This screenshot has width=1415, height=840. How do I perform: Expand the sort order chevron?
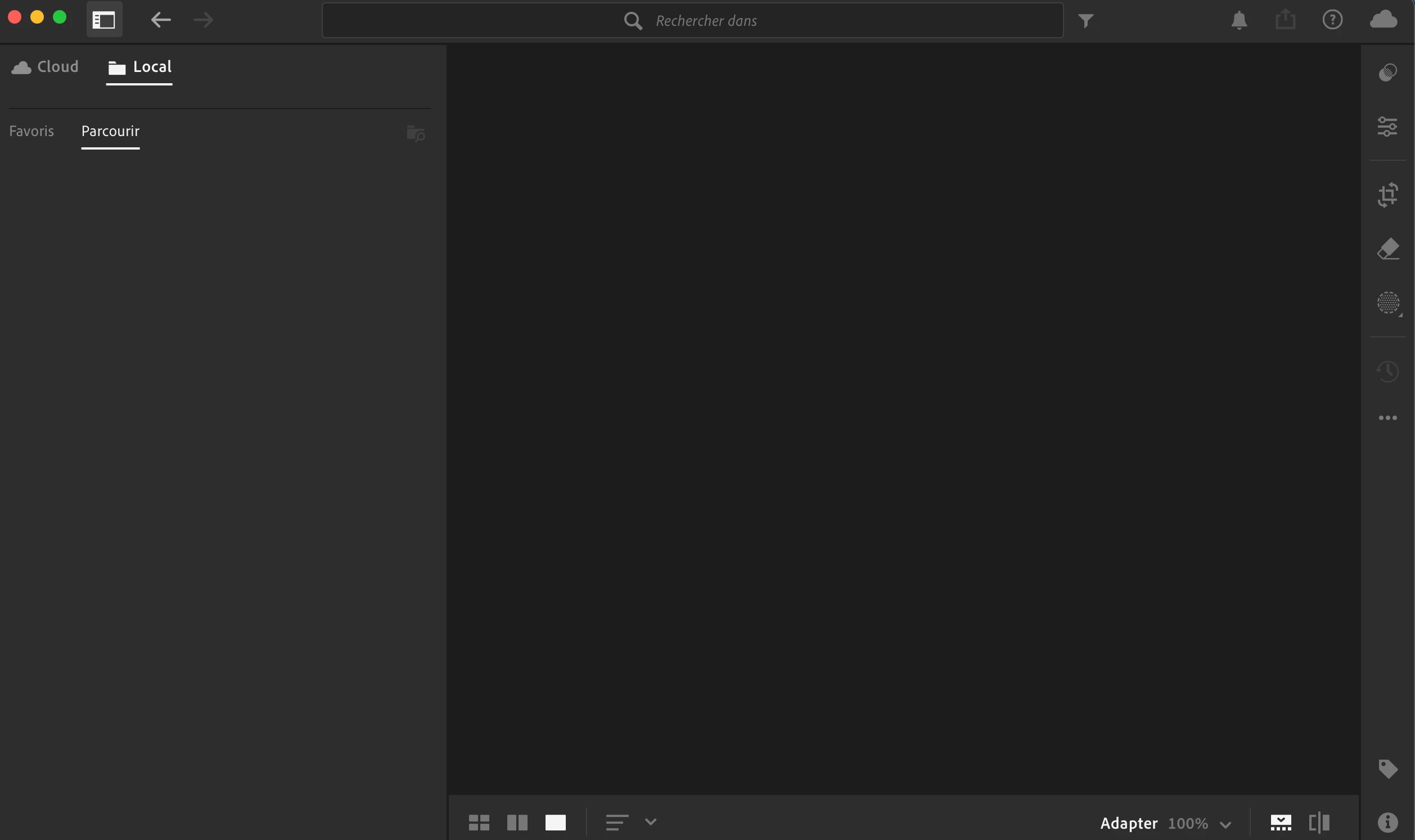pos(650,822)
